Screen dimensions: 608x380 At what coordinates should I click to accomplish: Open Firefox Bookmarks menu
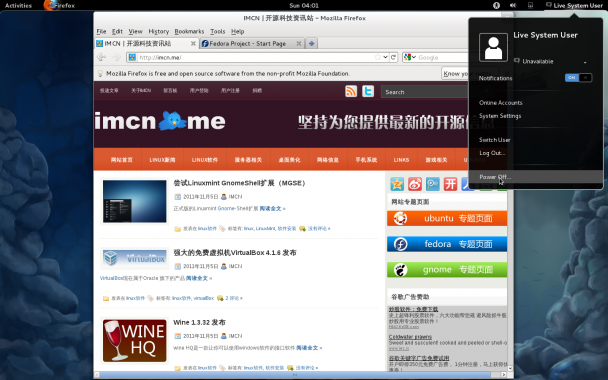[x=189, y=31]
